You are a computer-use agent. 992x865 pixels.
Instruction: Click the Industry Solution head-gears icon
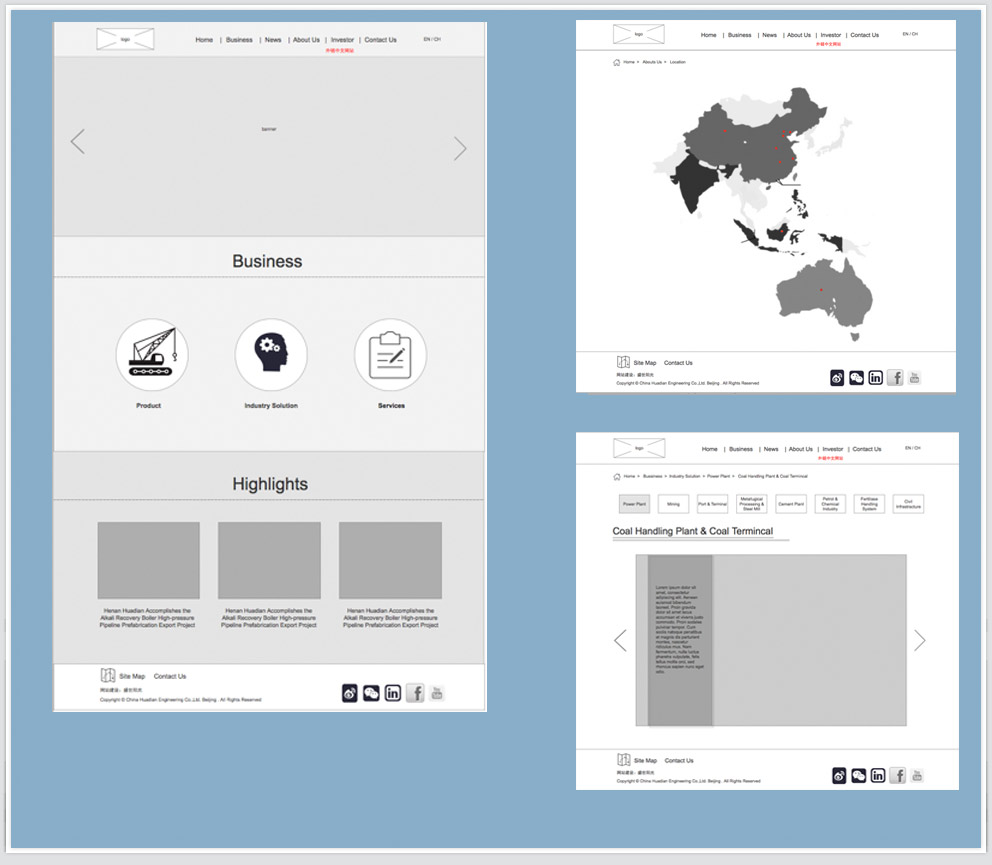click(271, 354)
